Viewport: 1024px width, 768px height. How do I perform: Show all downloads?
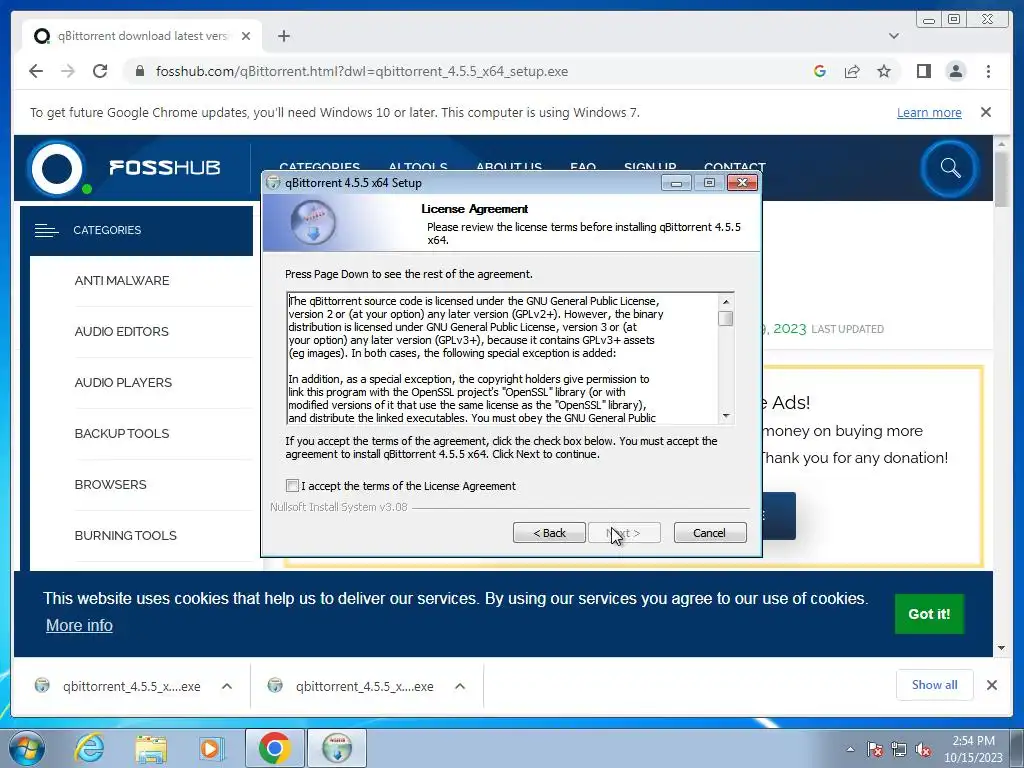tap(935, 685)
